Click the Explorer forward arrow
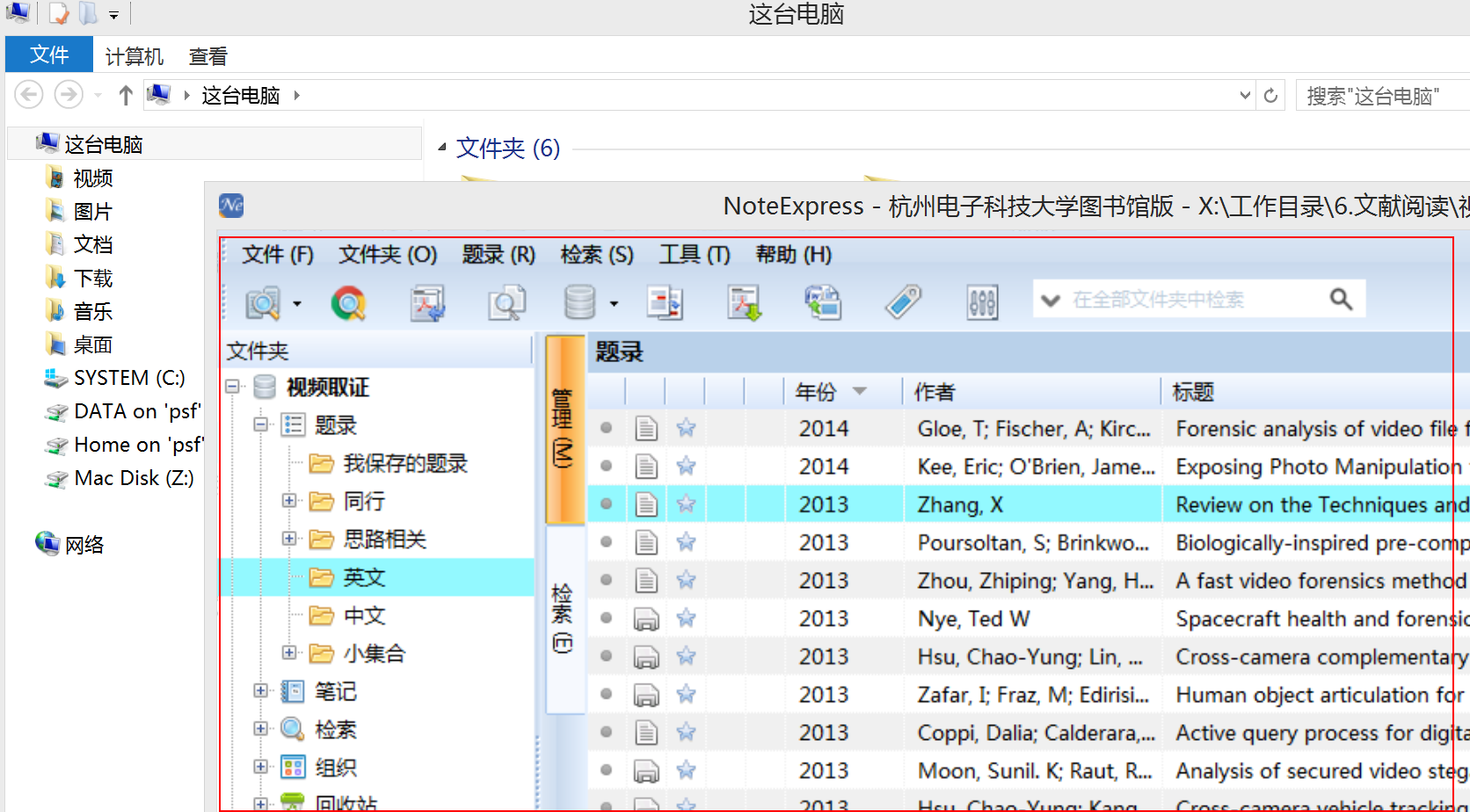The image size is (1470, 812). point(69,94)
